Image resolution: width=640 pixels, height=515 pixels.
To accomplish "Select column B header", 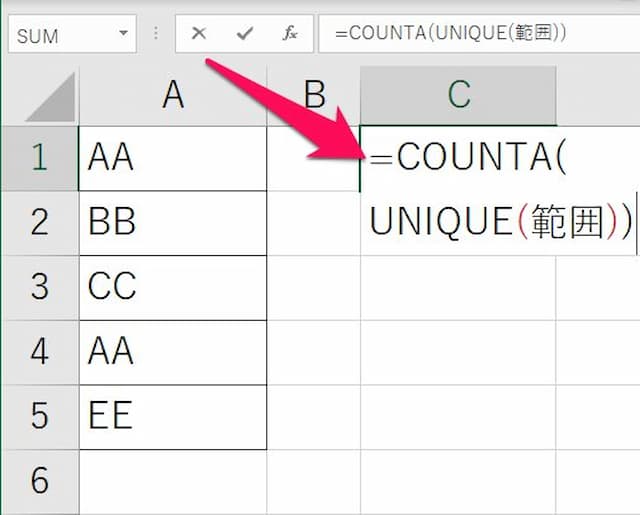I will pos(314,95).
